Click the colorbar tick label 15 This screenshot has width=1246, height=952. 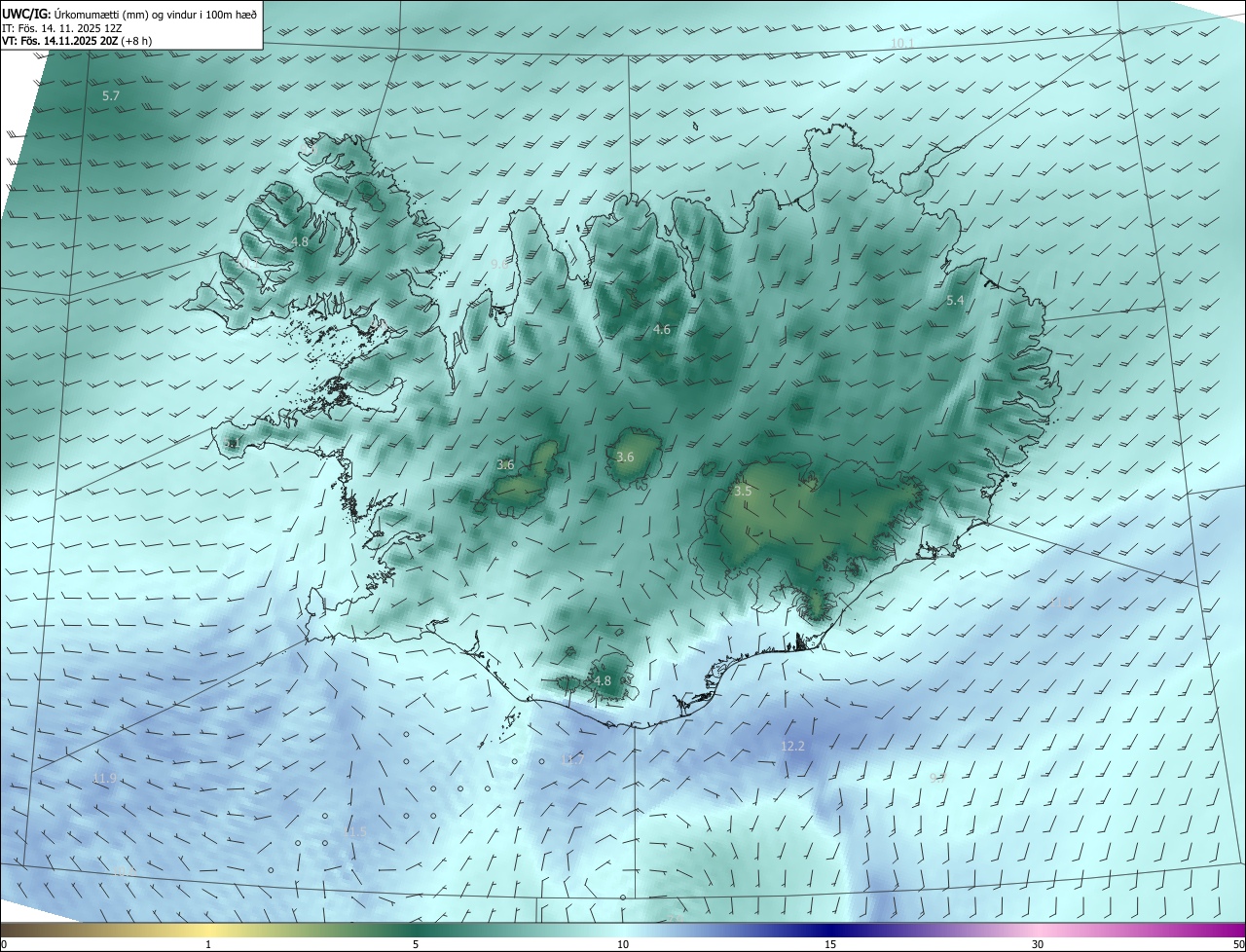click(x=830, y=945)
